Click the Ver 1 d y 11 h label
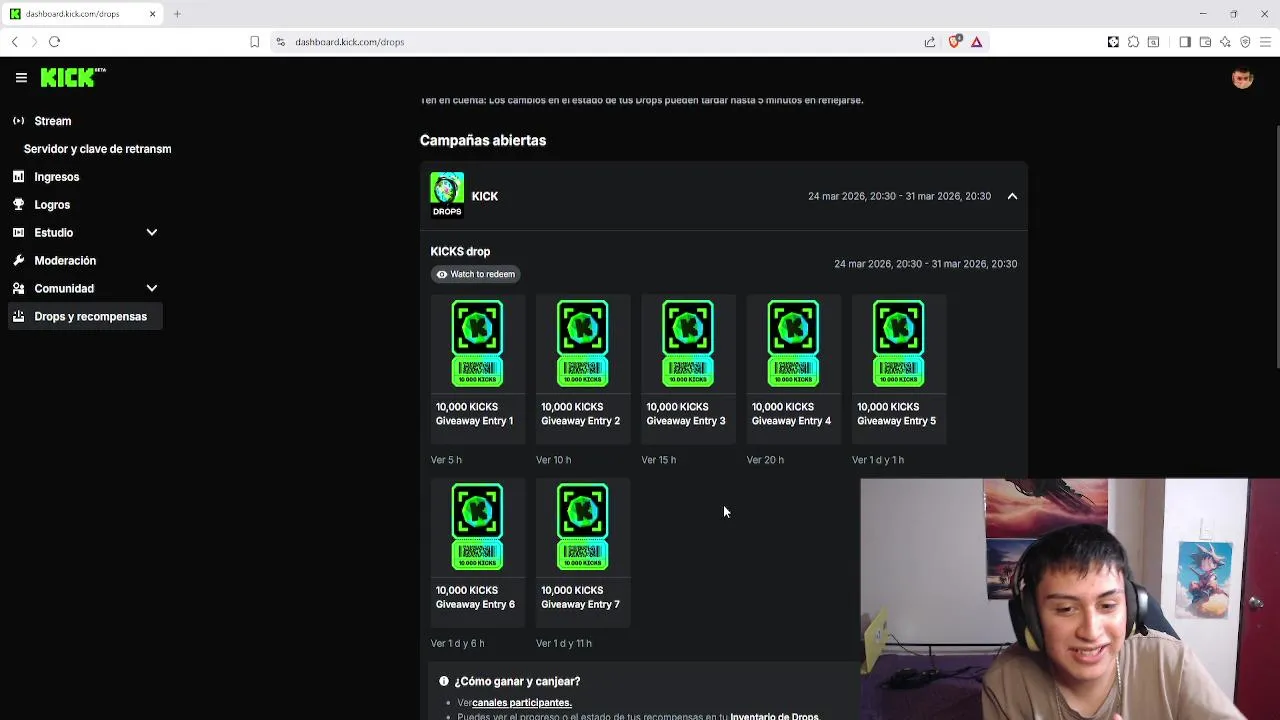Screen dimensions: 1280x720 (x=564, y=644)
